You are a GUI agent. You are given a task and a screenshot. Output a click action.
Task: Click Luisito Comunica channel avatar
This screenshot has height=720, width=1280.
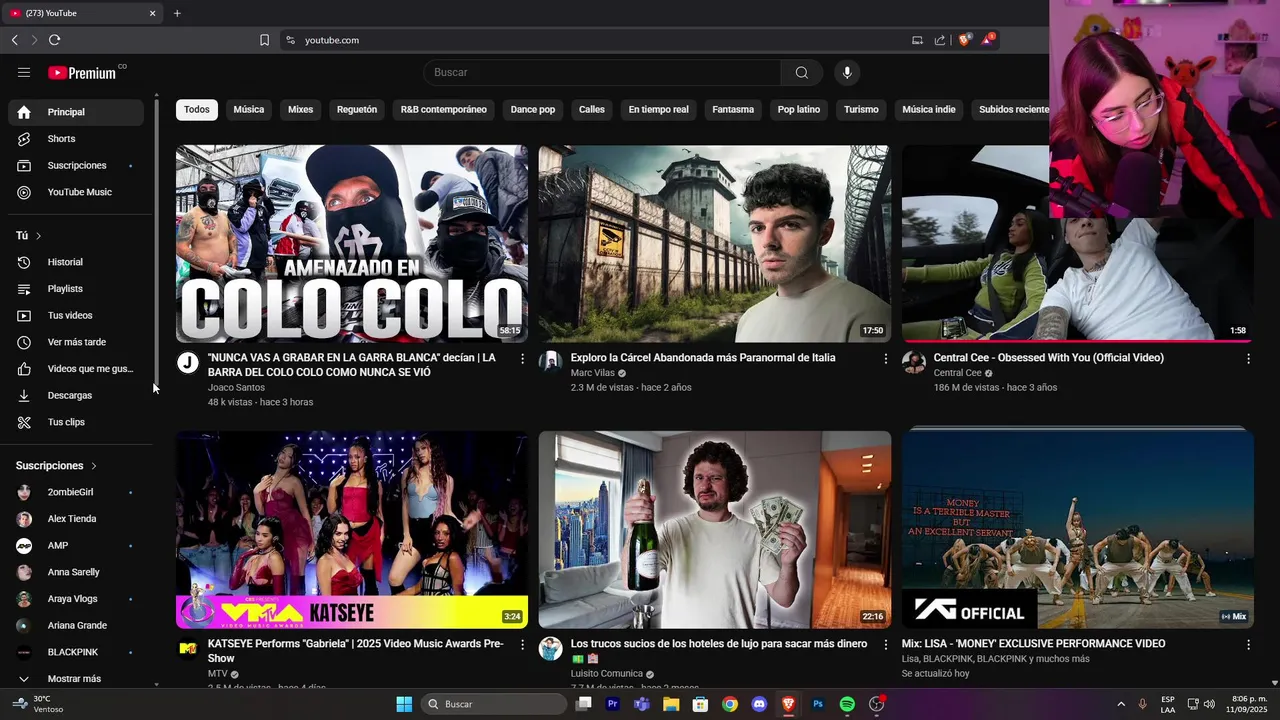point(550,648)
